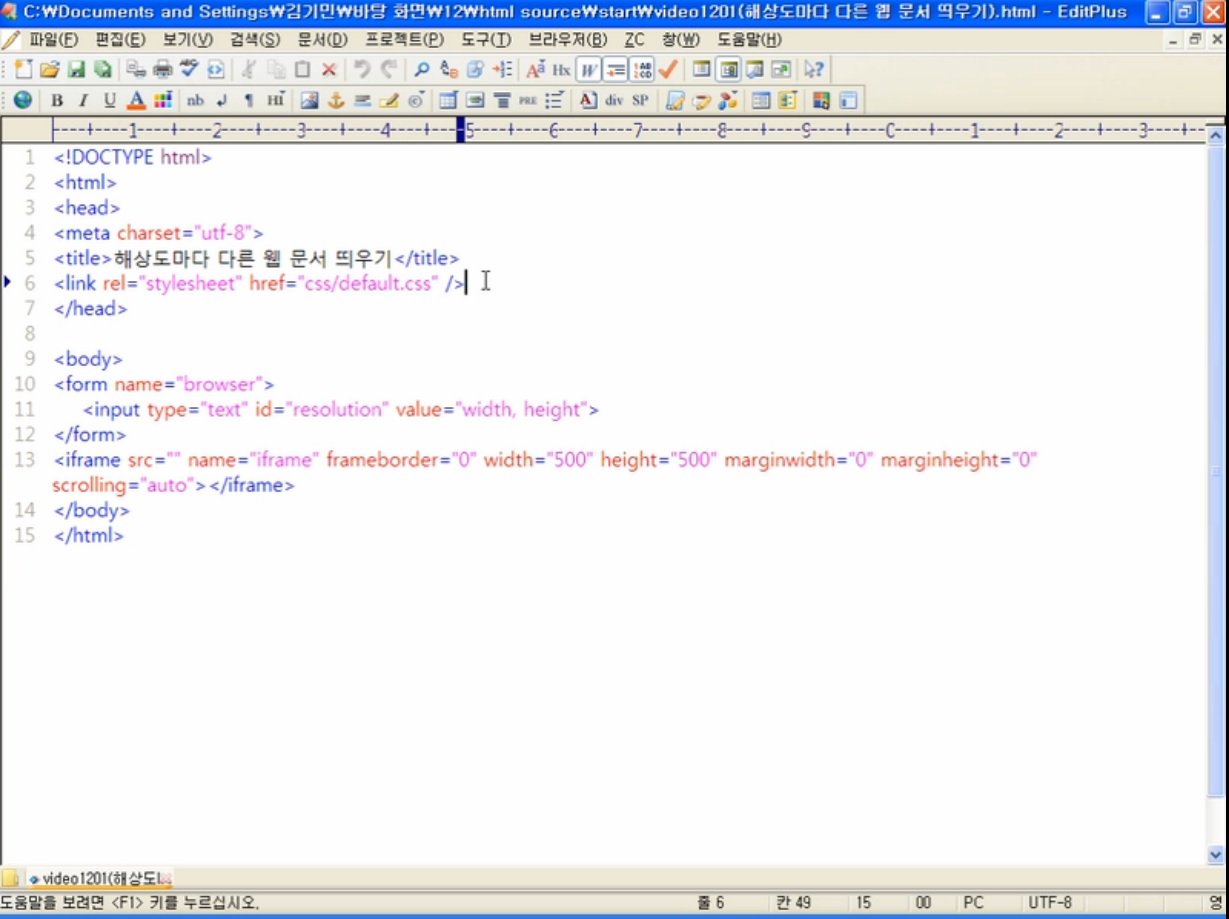Viewport: 1229px width, 919px height.
Task: Open the 편집(E) menu
Action: pos(120,40)
